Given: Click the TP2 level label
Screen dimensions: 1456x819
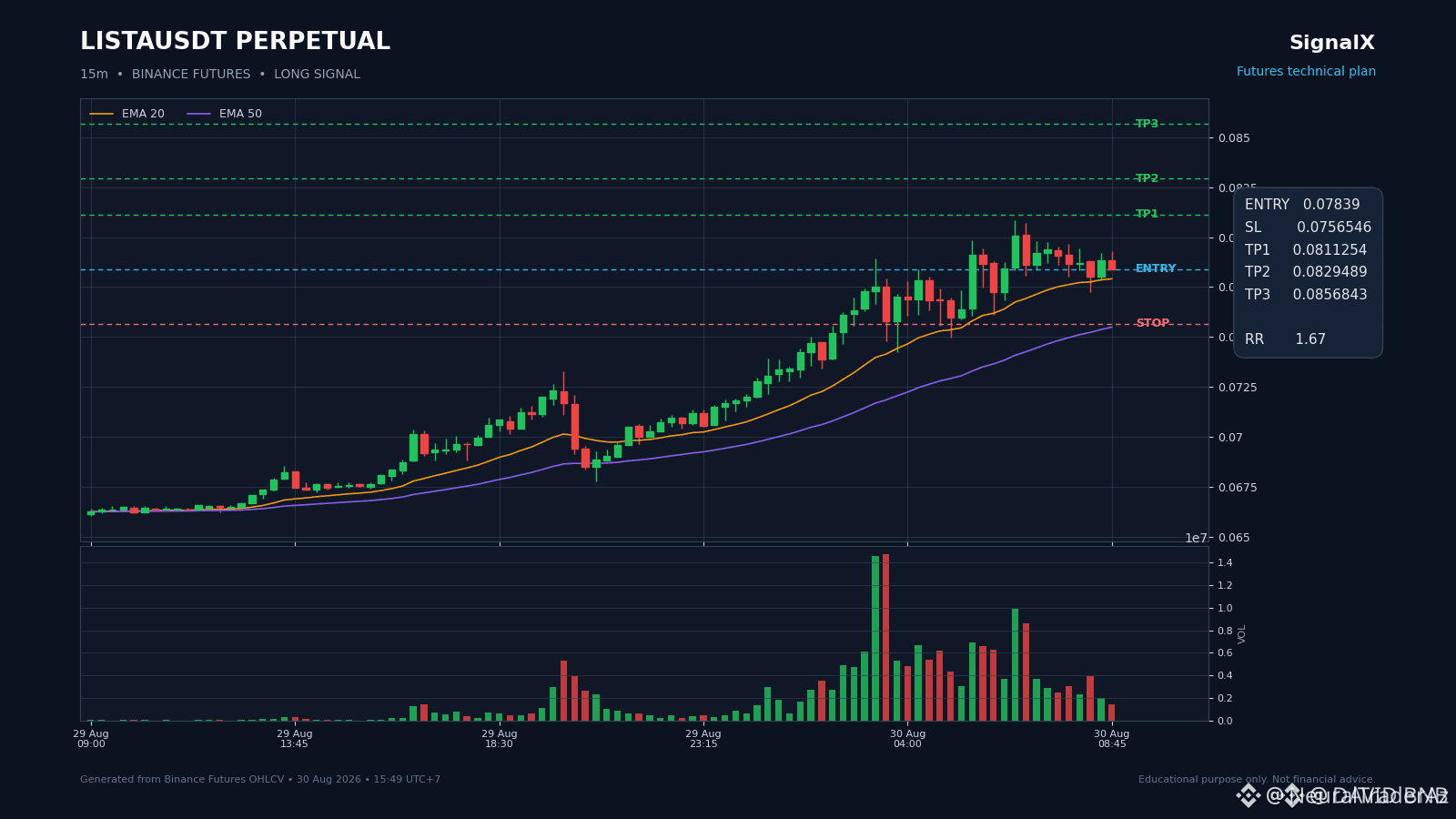Looking at the screenshot, I should tap(1147, 178).
